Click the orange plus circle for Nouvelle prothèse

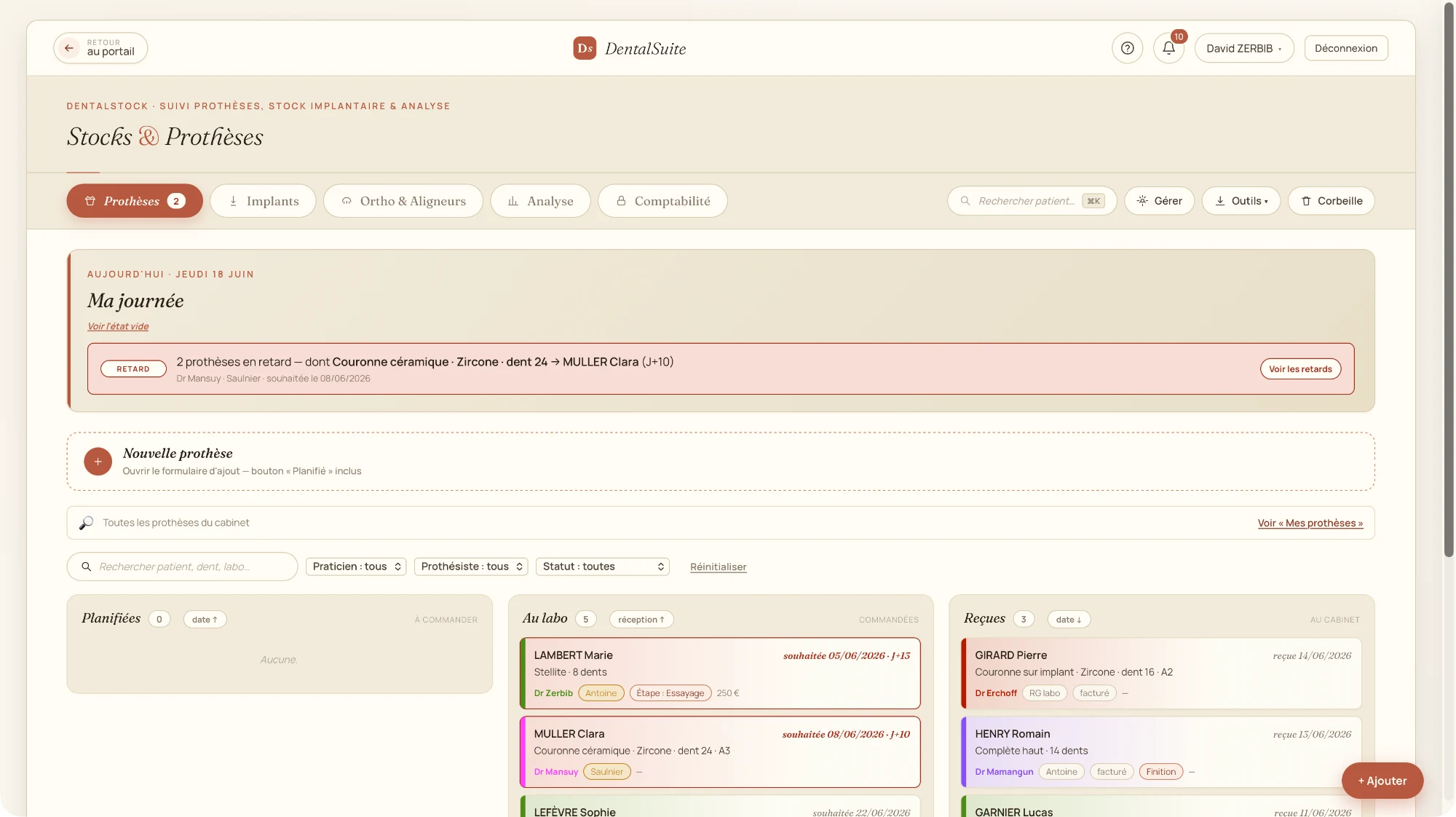(98, 462)
